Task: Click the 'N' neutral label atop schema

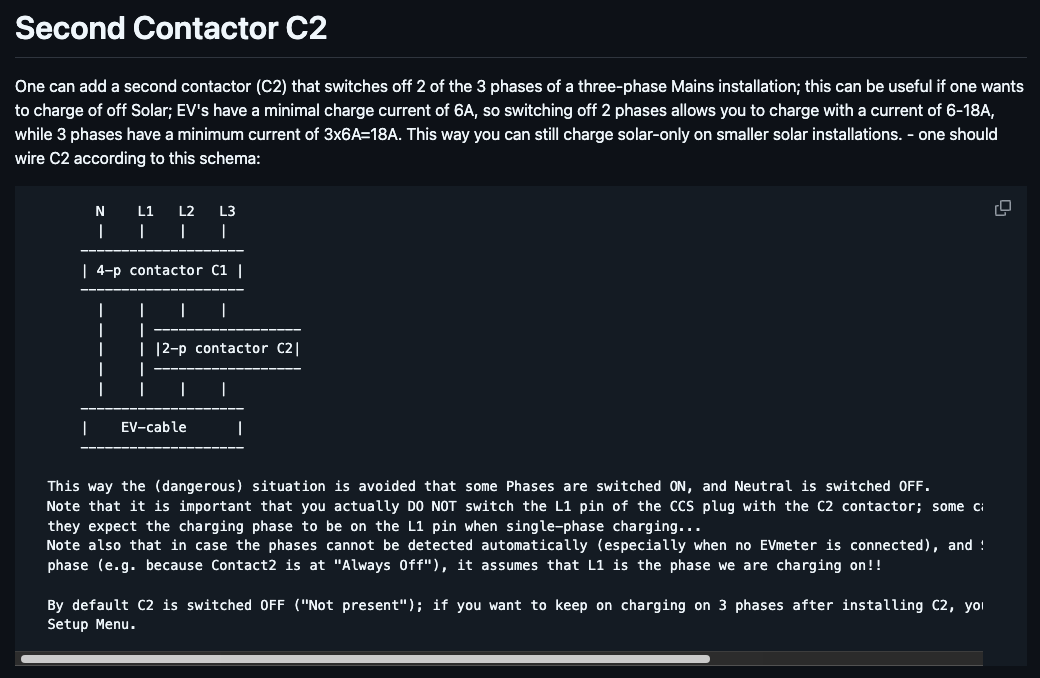Action: tap(100, 212)
